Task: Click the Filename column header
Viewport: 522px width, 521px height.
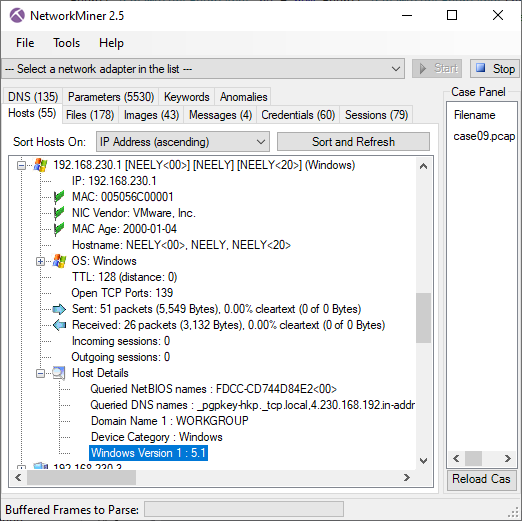Action: pyautogui.click(x=475, y=115)
